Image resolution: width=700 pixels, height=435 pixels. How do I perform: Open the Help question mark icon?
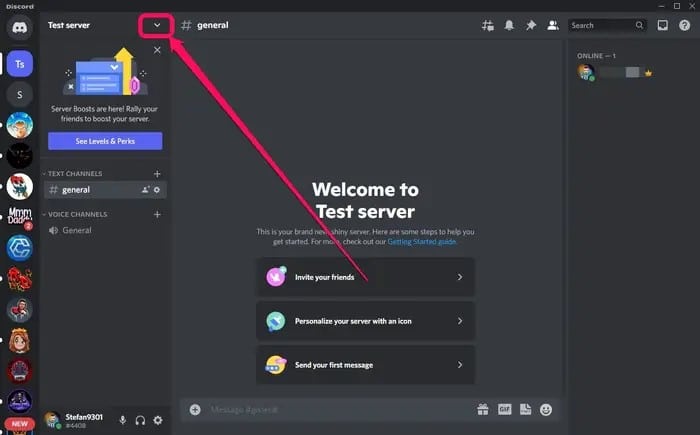point(684,25)
